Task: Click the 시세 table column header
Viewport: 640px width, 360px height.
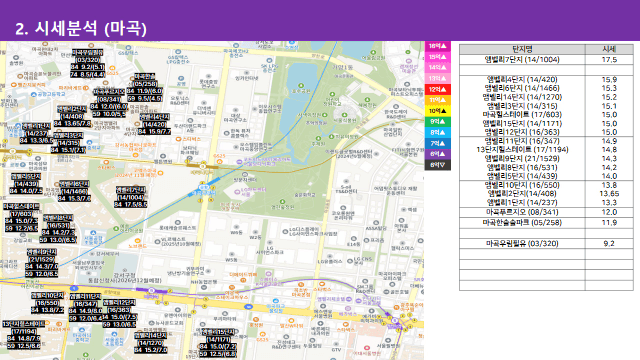Action: click(x=609, y=49)
